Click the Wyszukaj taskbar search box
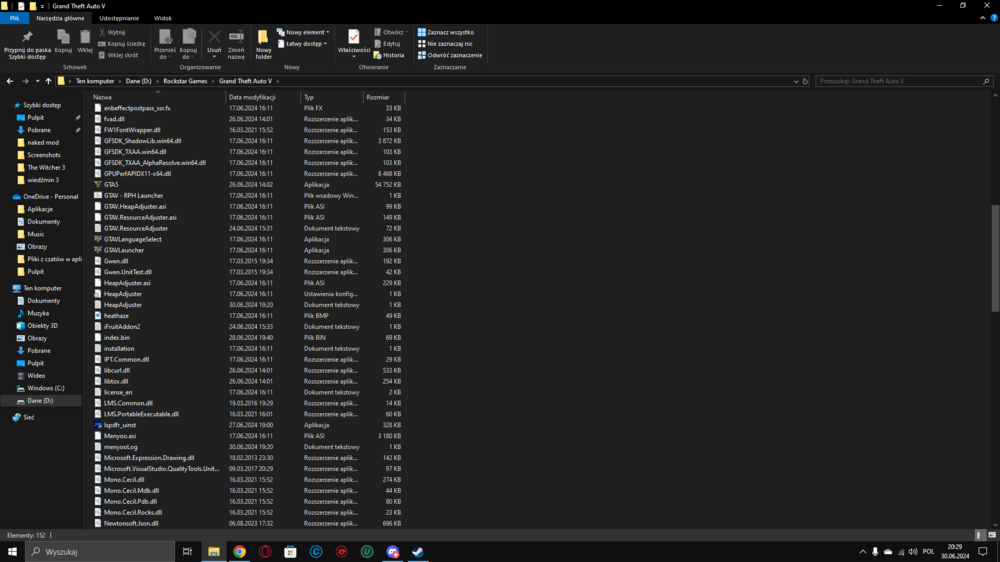Image resolution: width=1000 pixels, height=562 pixels. 100,551
